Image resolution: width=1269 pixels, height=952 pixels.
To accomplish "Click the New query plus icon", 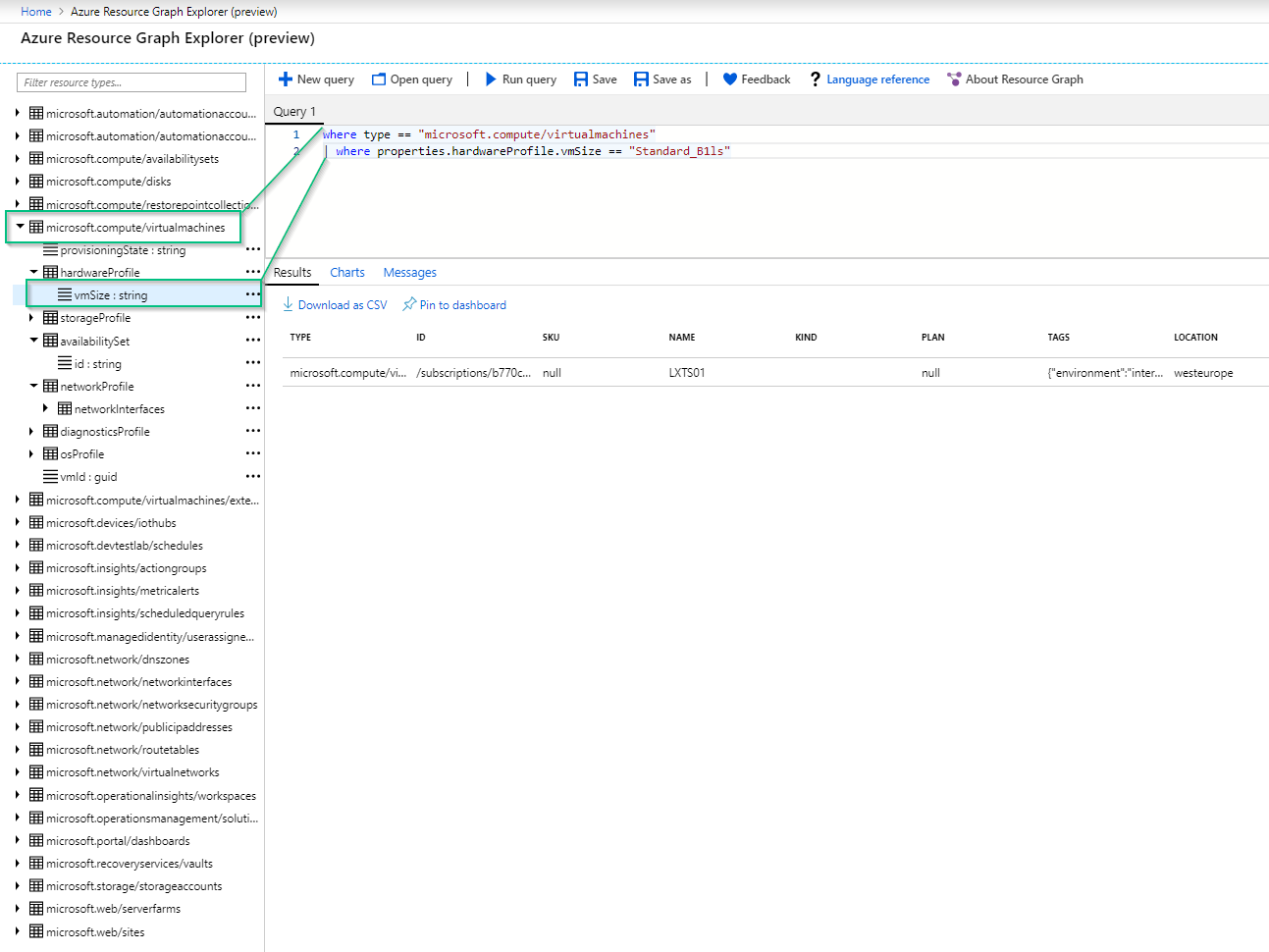I will click(x=285, y=79).
